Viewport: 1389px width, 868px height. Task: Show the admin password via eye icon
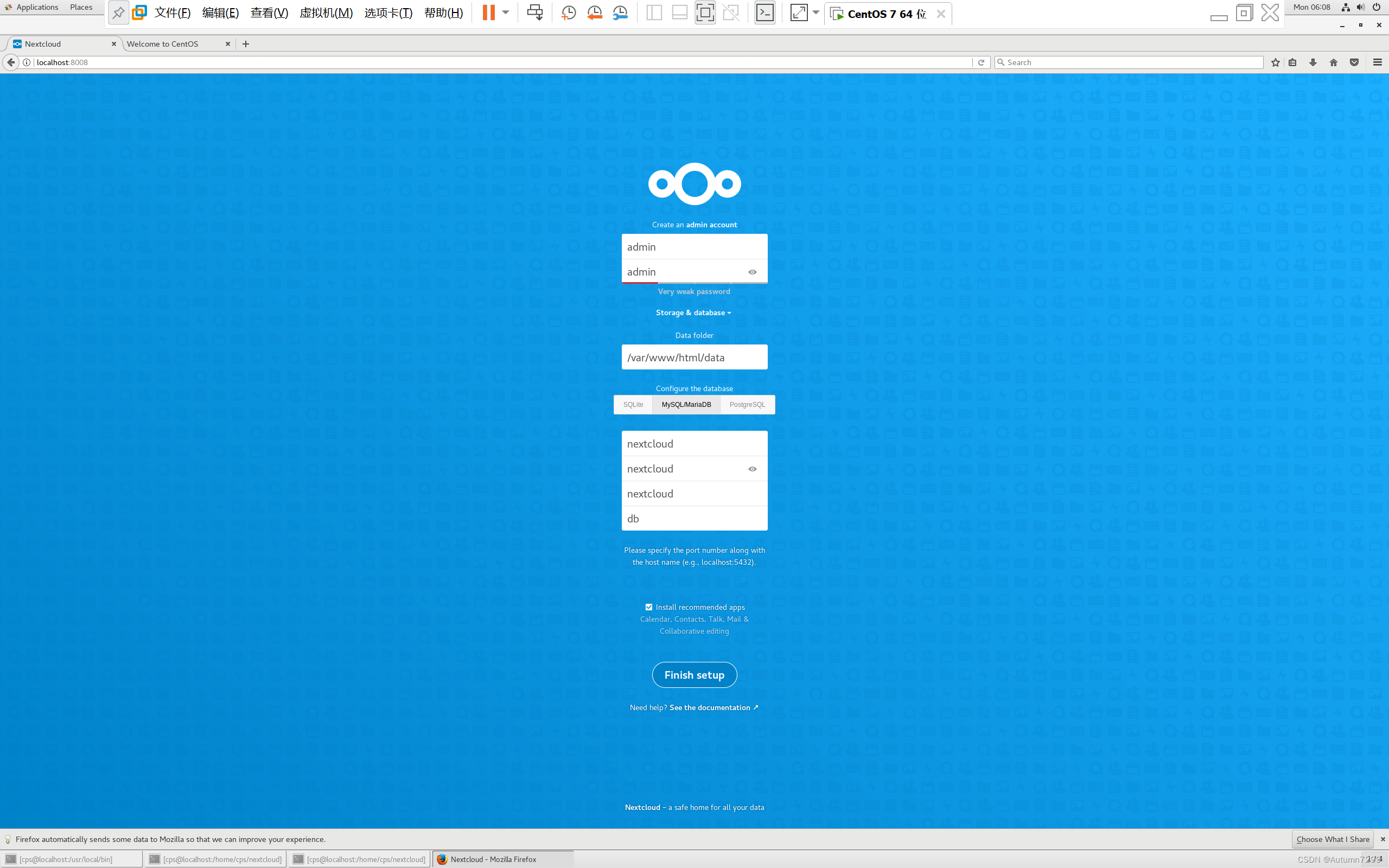[752, 272]
